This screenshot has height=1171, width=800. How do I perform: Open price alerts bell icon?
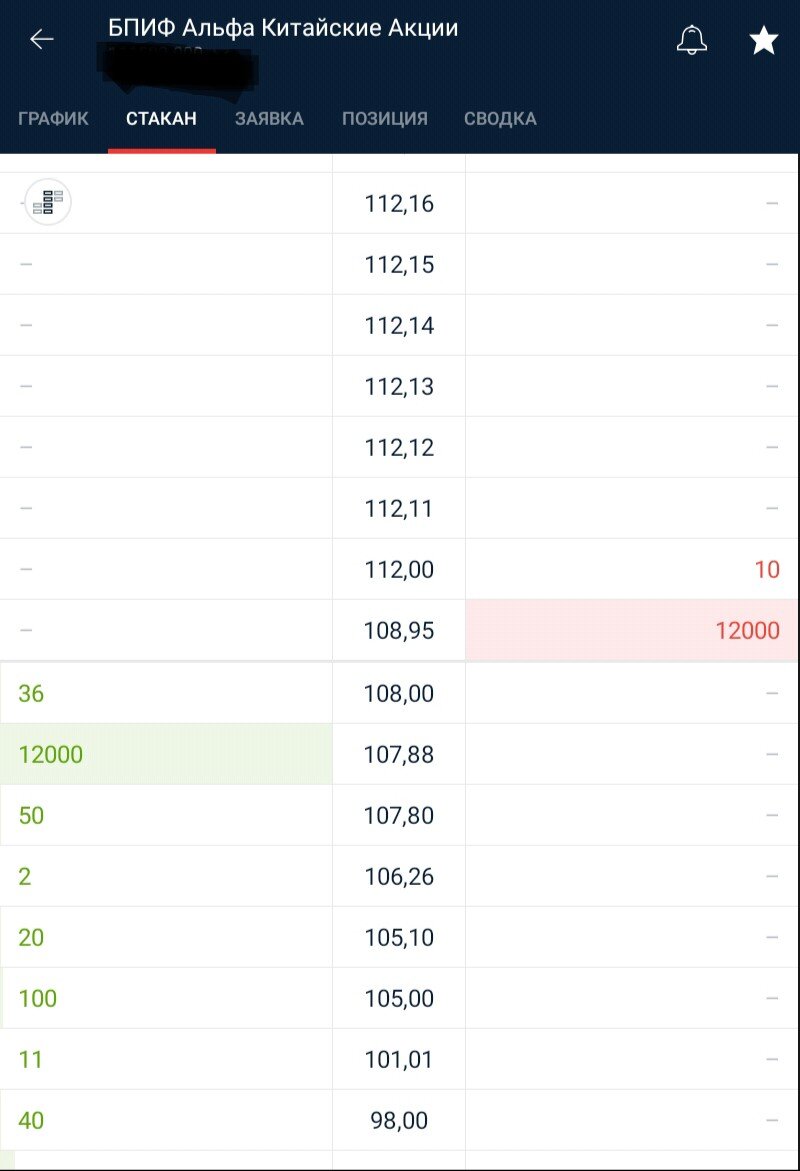[x=692, y=40]
